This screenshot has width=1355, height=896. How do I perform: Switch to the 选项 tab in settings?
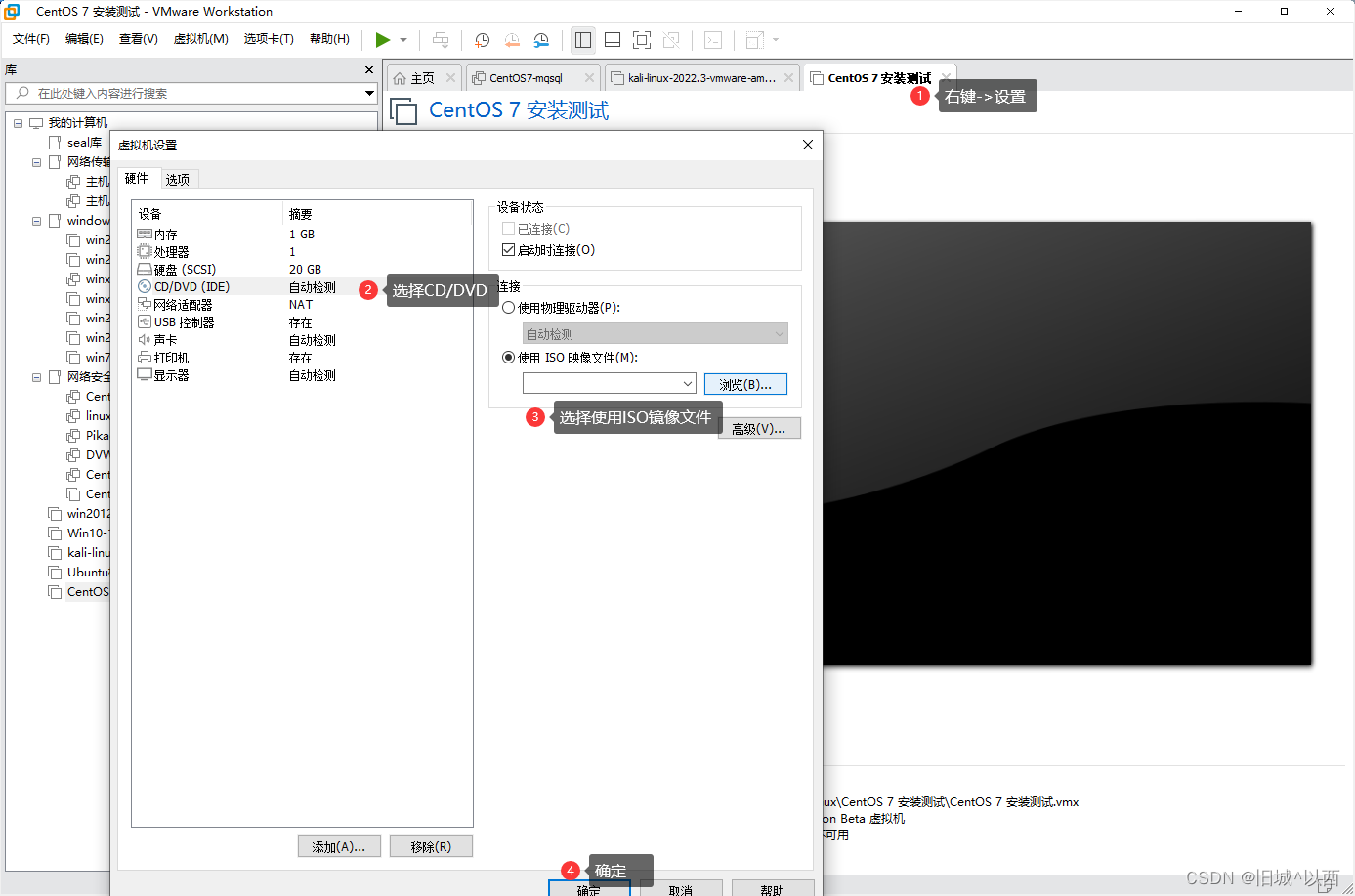(x=178, y=179)
